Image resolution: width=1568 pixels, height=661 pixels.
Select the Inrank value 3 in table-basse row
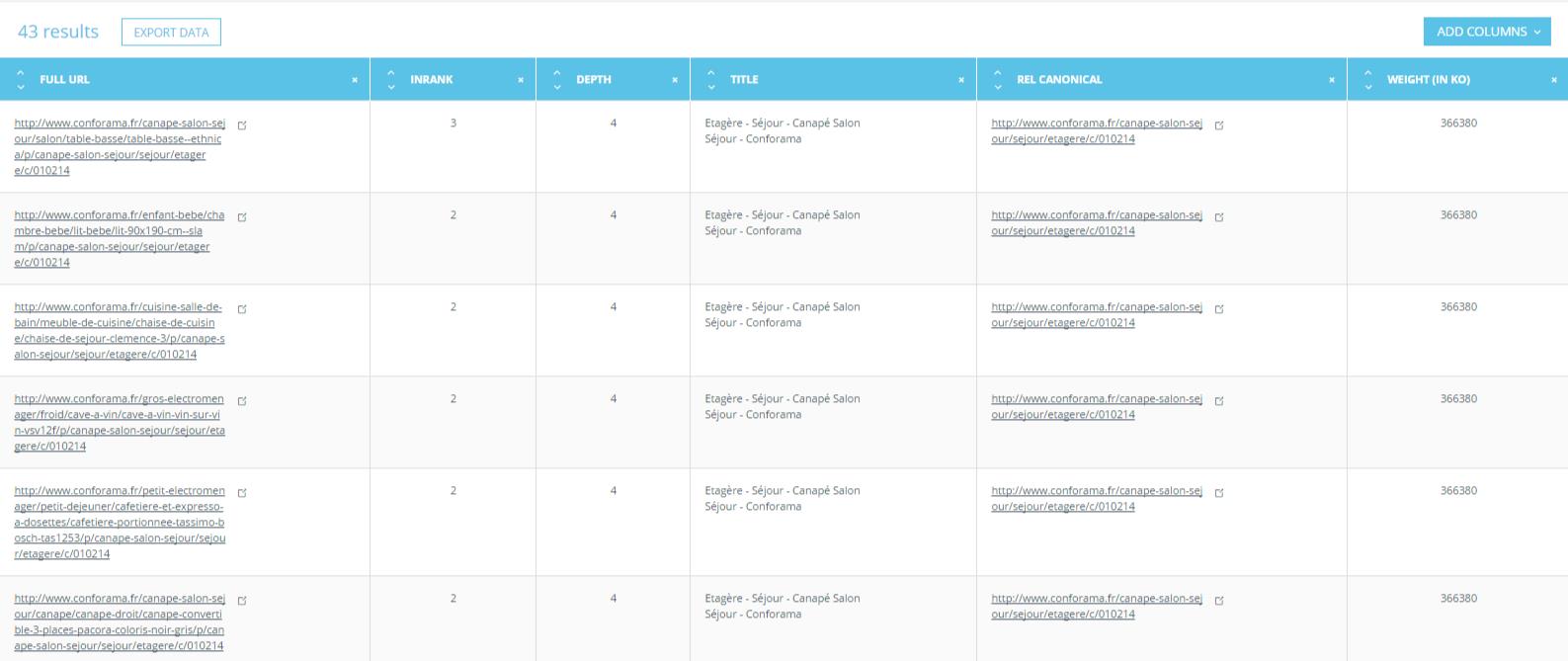[x=454, y=124]
